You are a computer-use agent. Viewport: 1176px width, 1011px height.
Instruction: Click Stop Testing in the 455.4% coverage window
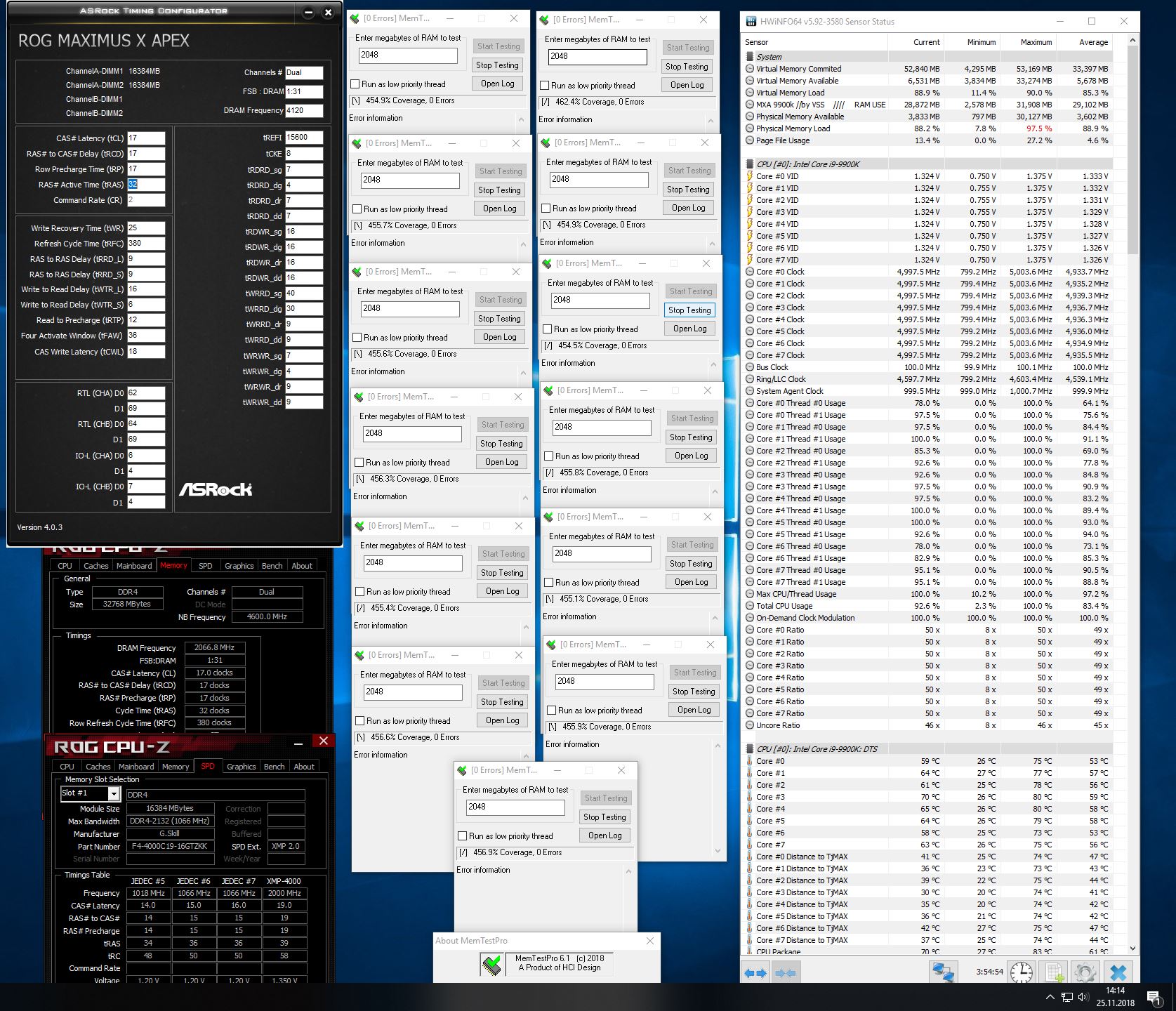pos(503,573)
